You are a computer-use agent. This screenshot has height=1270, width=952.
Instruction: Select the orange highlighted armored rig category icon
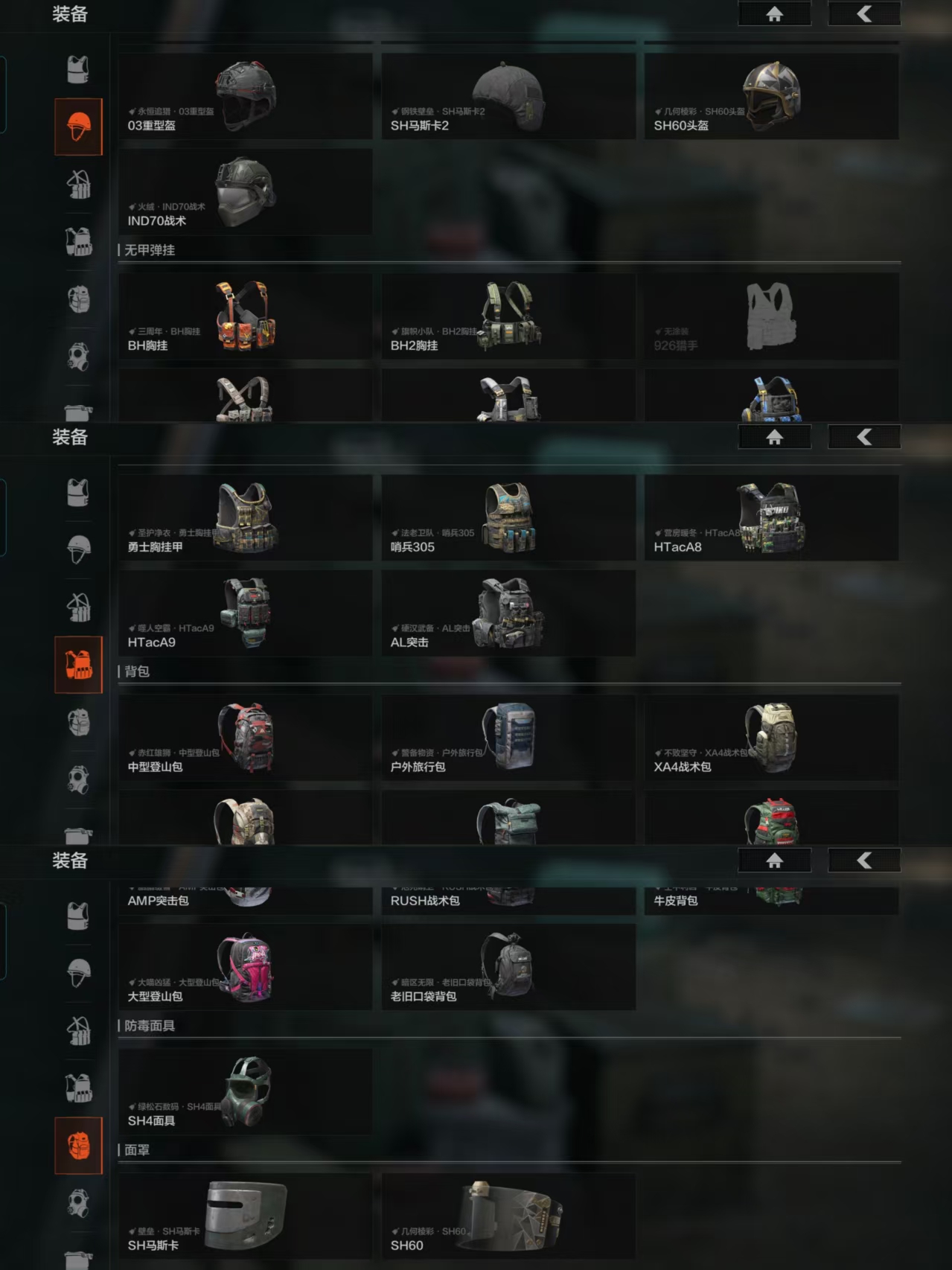78,665
